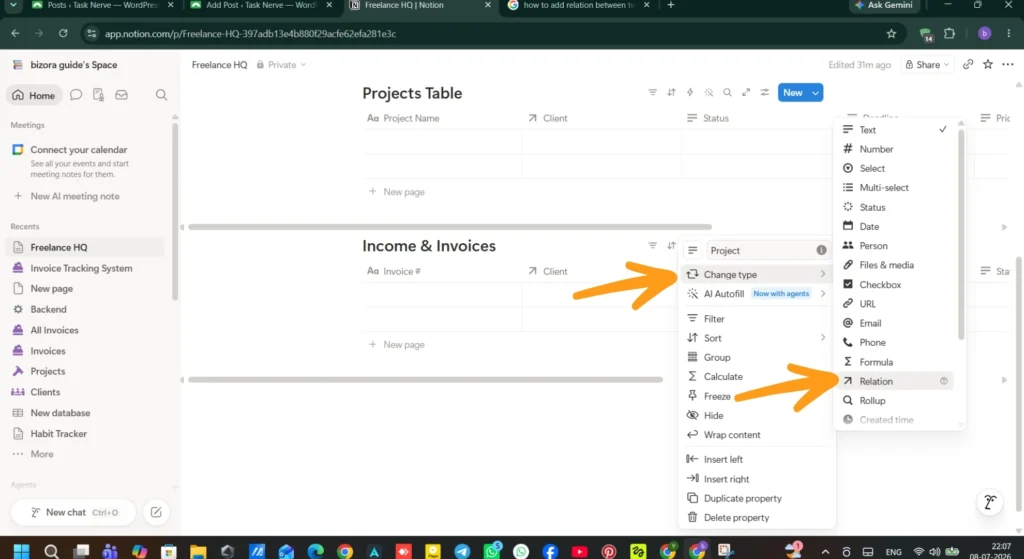Screen dimensions: 1024x559
Task: Open Projects Table in full page
Action: tap(746, 93)
